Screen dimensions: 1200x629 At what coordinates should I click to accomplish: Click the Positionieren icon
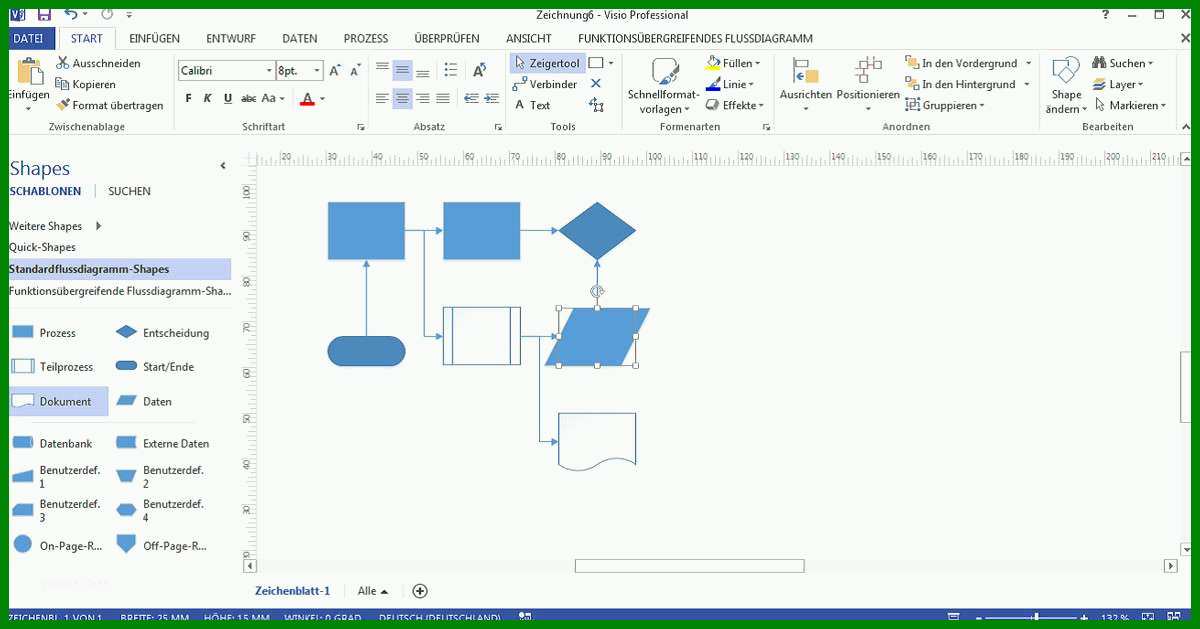[x=868, y=72]
